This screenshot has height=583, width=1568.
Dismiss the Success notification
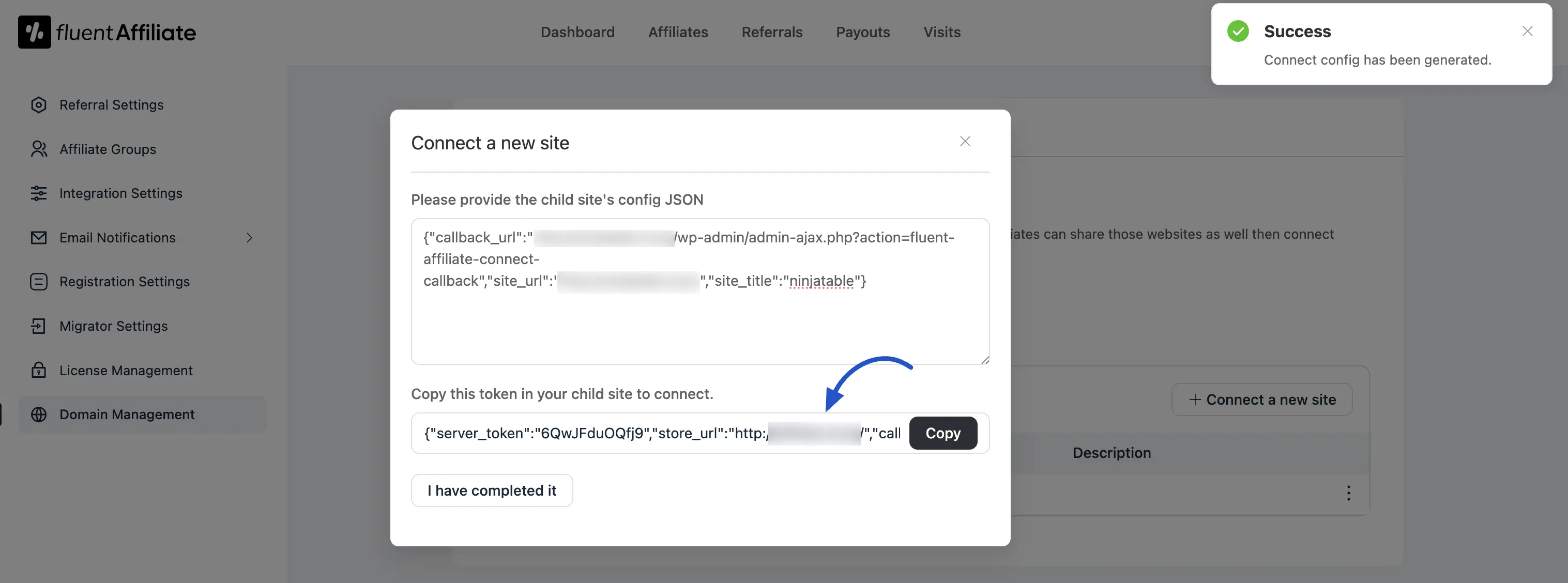(x=1527, y=31)
